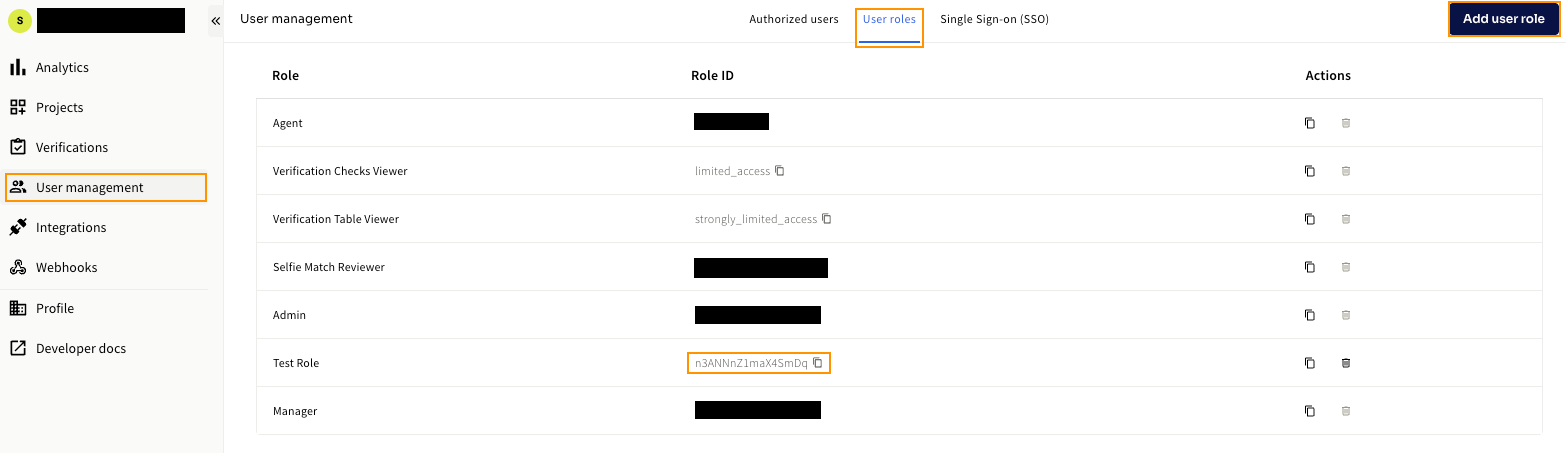This screenshot has width=1566, height=453.
Task: Copy the limited_access role ID
Action: (780, 171)
